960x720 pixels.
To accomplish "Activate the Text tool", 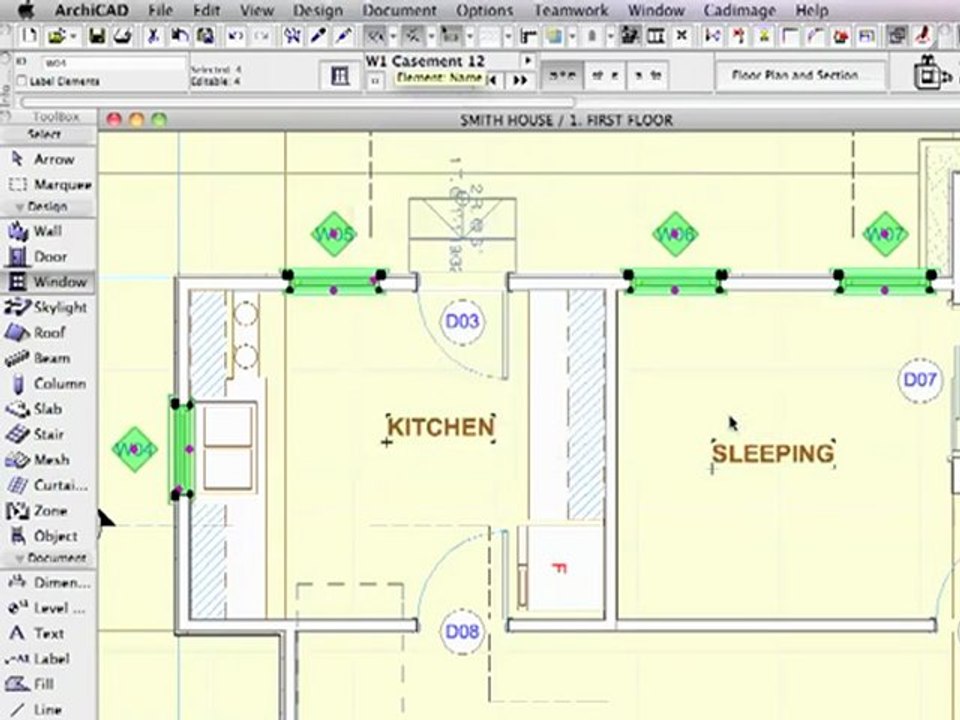I will (x=48, y=633).
